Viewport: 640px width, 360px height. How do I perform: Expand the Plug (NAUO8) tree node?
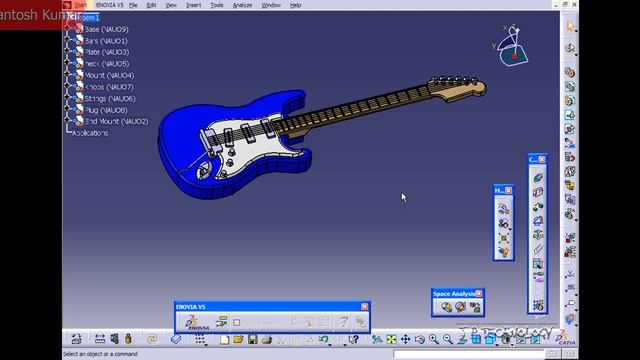[67, 109]
